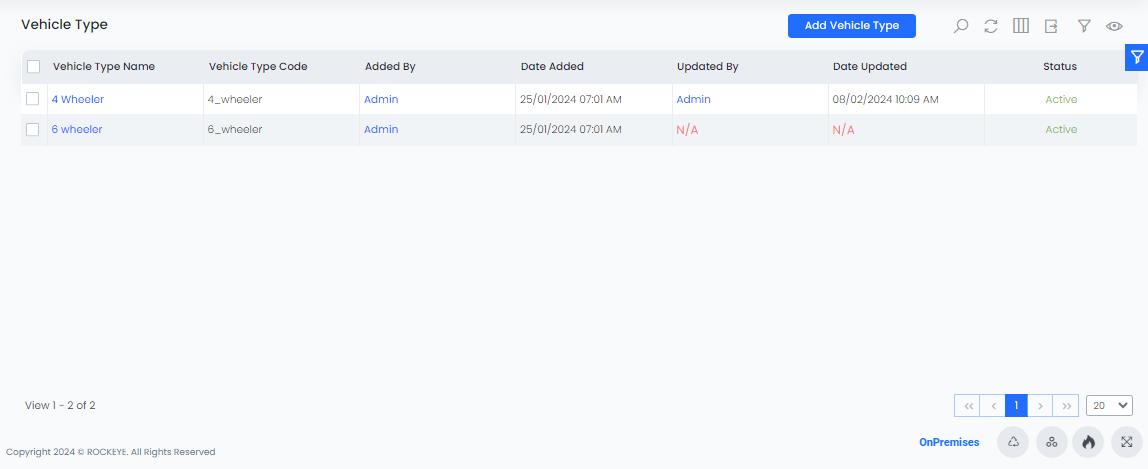Click the recycle icon in footer
1148x469 pixels.
[1013, 442]
